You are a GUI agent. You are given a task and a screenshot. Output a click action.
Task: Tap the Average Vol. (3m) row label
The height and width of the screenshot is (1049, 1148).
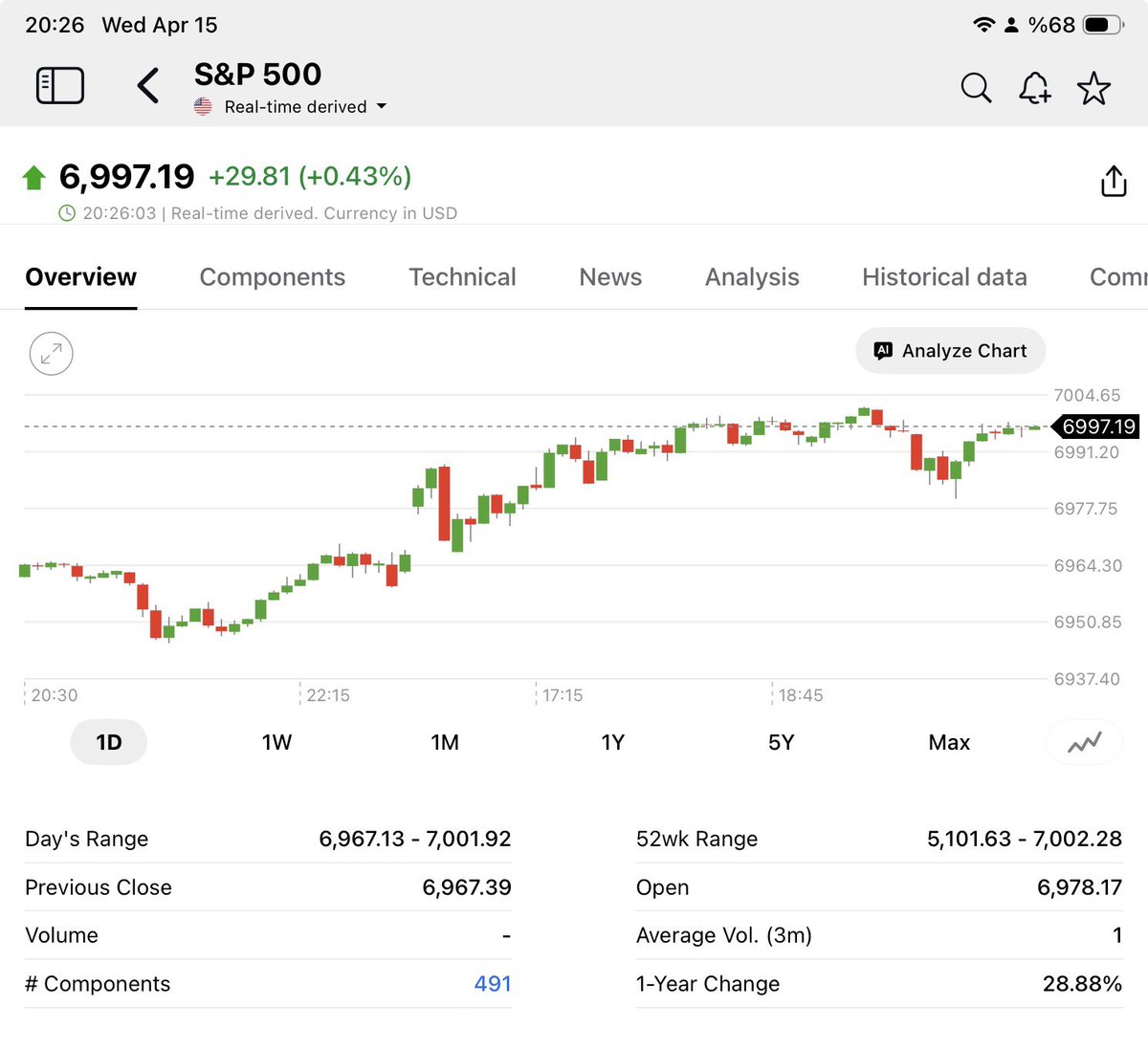pyautogui.click(x=723, y=935)
